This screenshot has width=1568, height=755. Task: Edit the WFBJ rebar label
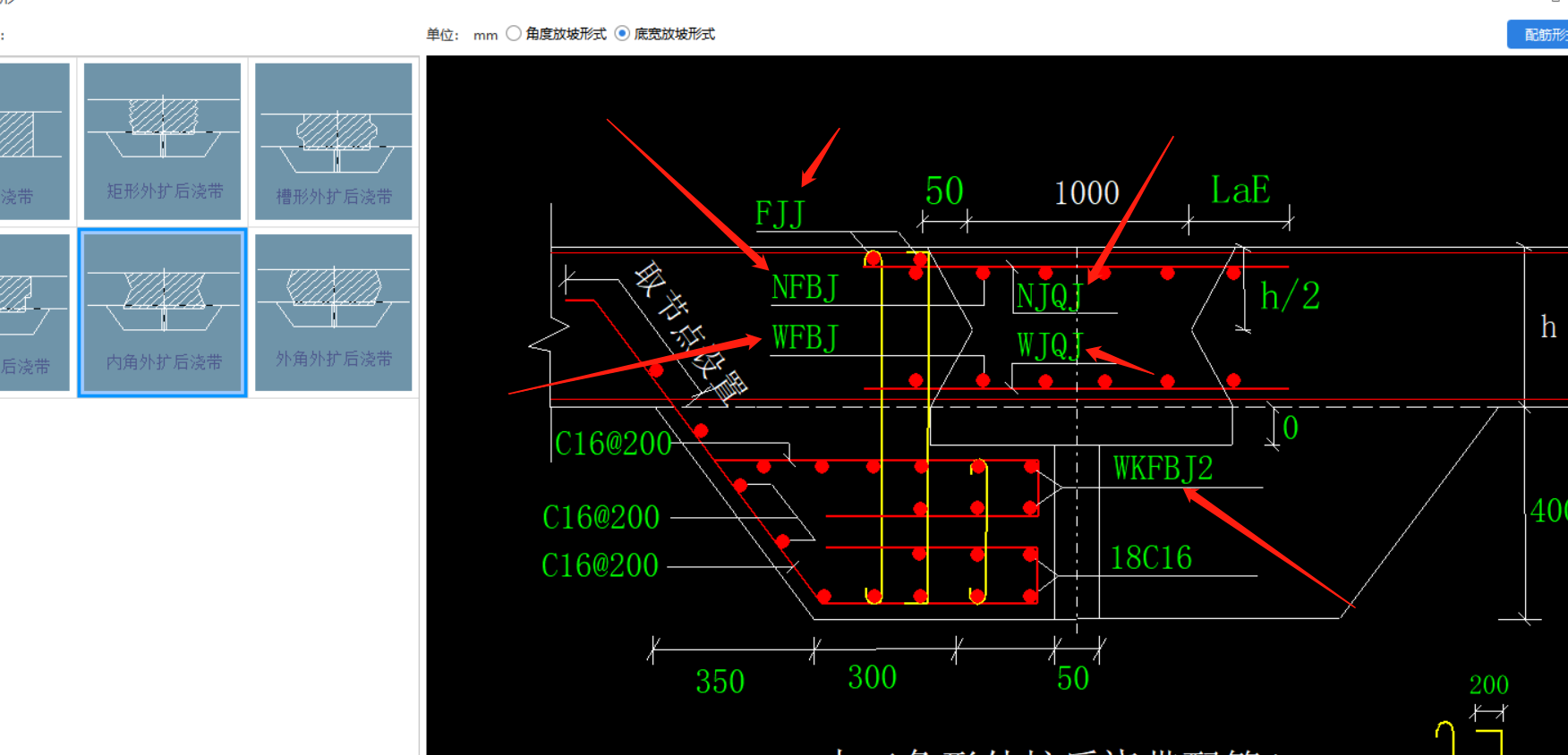(805, 337)
